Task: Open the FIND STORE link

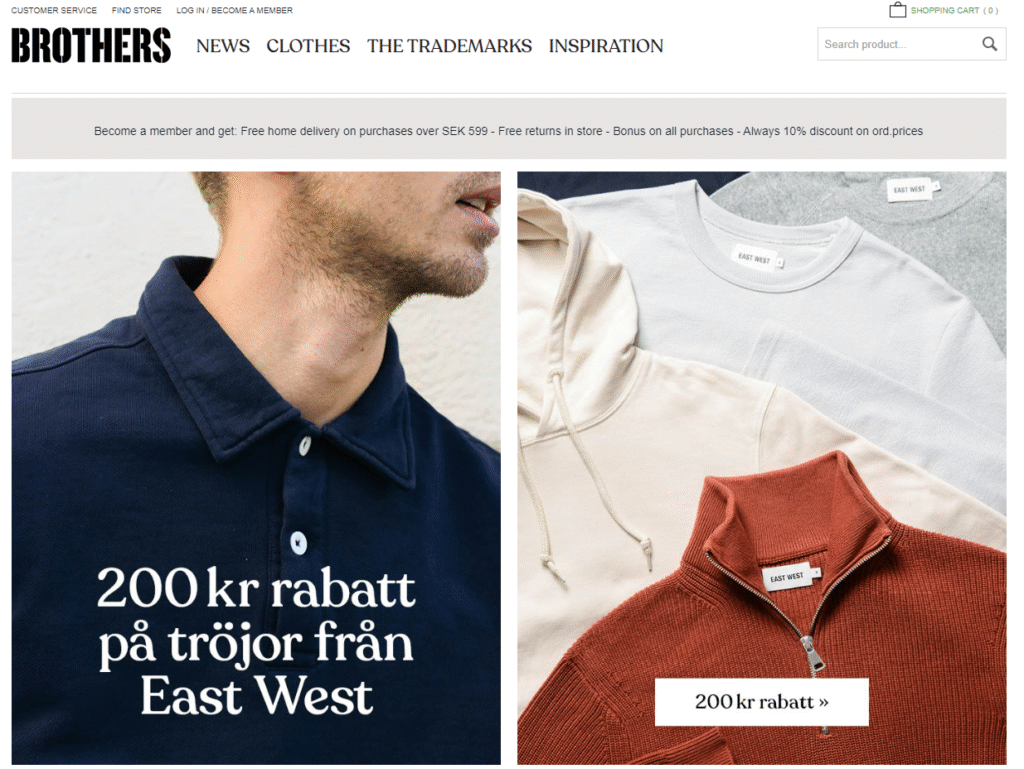Action: (136, 10)
